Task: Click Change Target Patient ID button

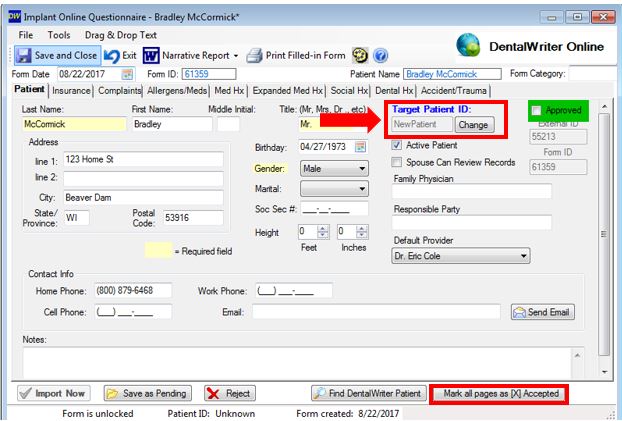Action: (x=474, y=125)
